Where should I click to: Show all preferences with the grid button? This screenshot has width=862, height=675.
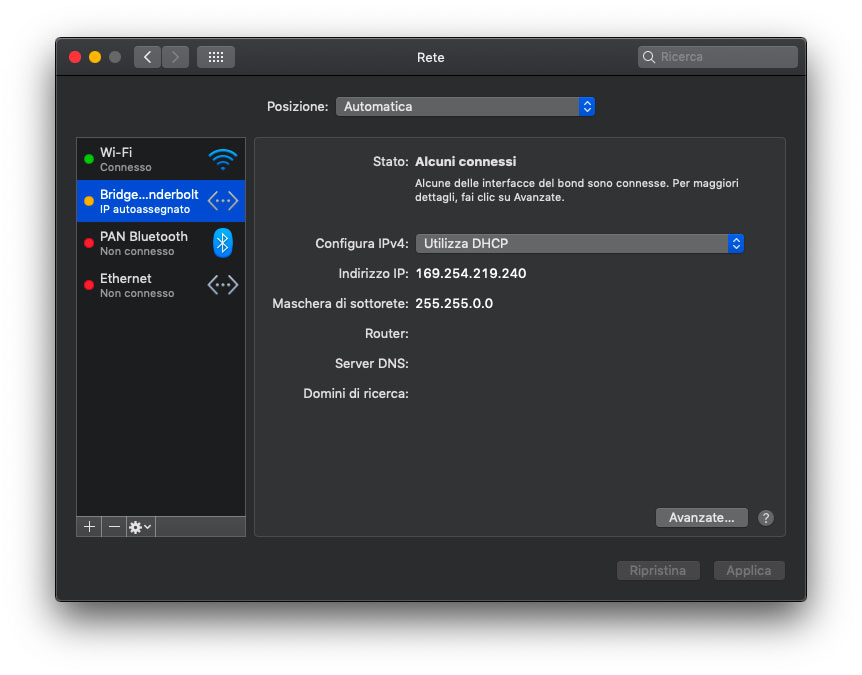click(x=216, y=57)
